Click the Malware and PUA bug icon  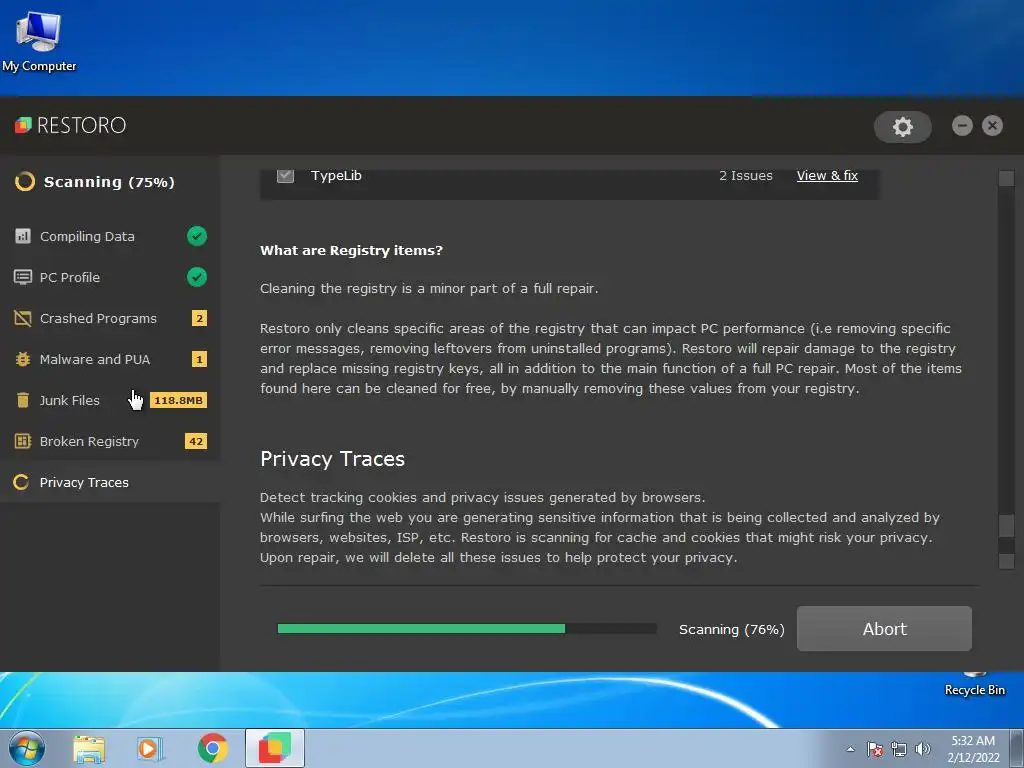tap(23, 359)
